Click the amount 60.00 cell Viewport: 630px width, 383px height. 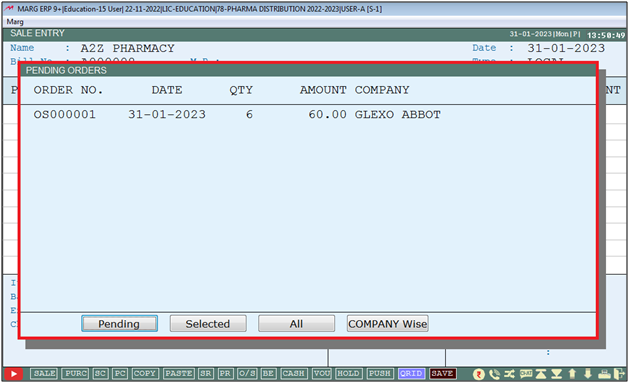pyautogui.click(x=327, y=115)
